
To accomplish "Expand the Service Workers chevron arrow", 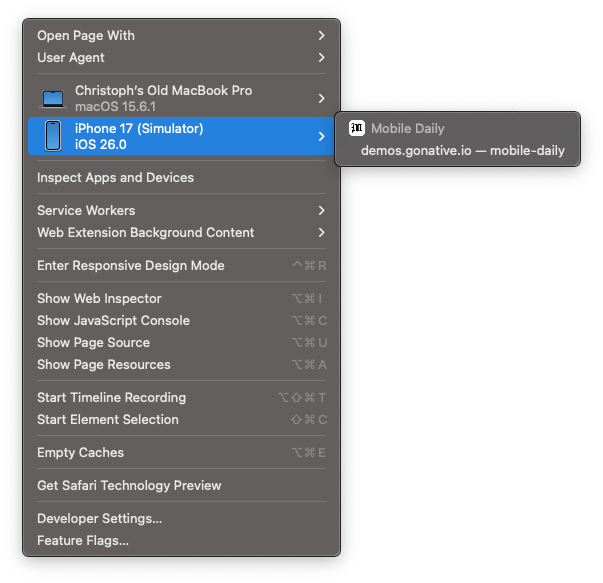I will coord(321,210).
